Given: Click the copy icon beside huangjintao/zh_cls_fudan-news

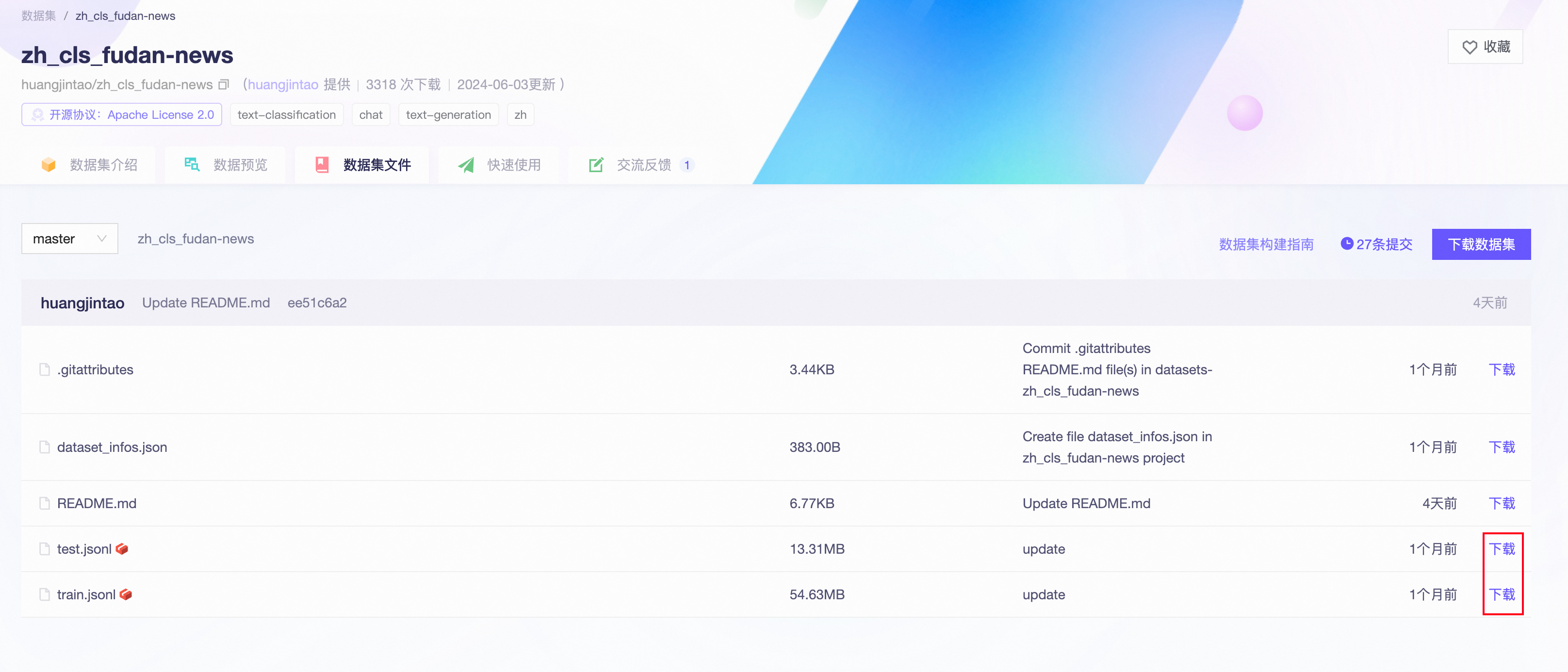Looking at the screenshot, I should pos(223,84).
